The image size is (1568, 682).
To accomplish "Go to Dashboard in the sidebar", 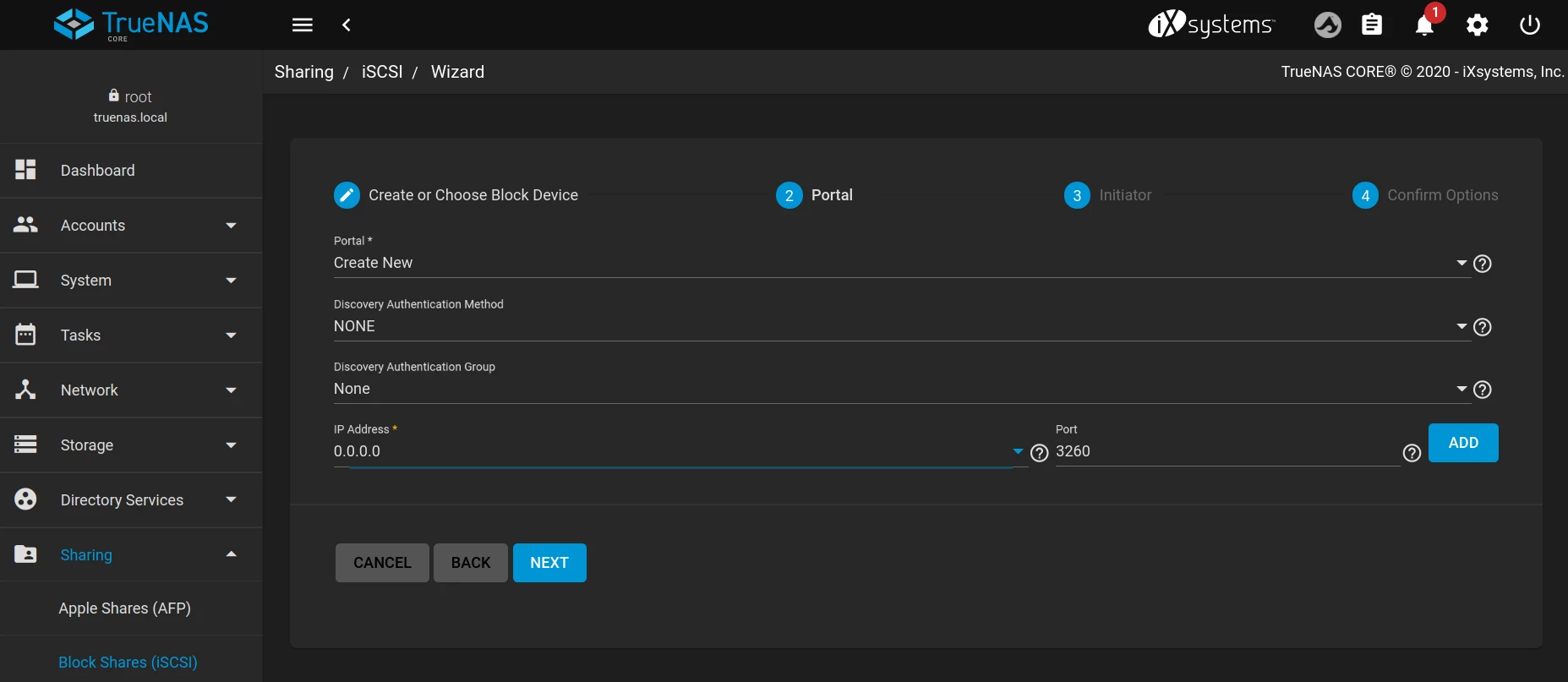I will click(x=97, y=171).
